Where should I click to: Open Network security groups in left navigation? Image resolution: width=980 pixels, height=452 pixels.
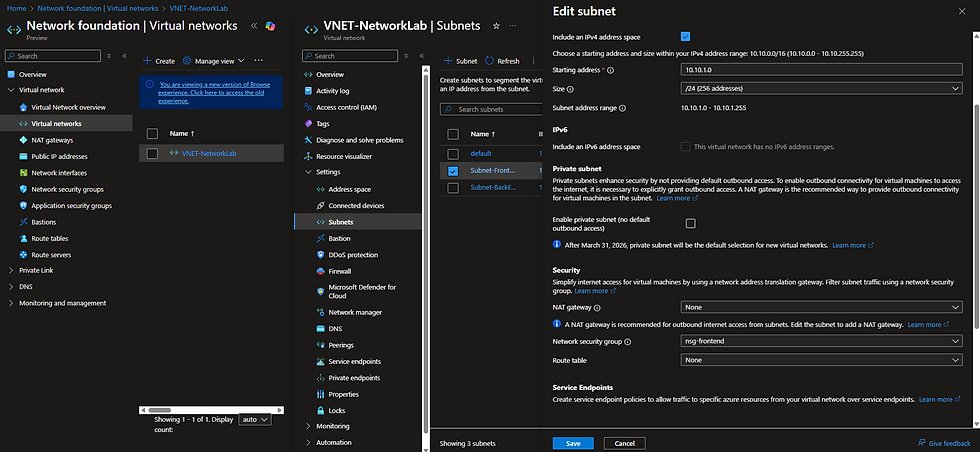click(67, 189)
